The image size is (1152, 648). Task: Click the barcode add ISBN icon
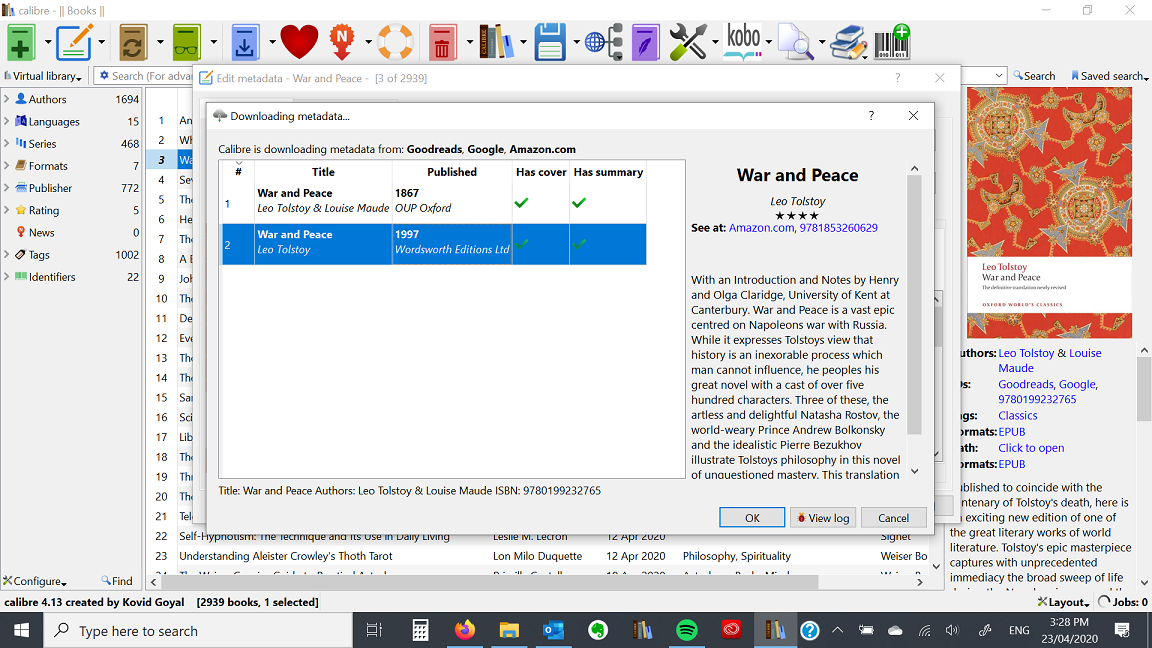892,42
